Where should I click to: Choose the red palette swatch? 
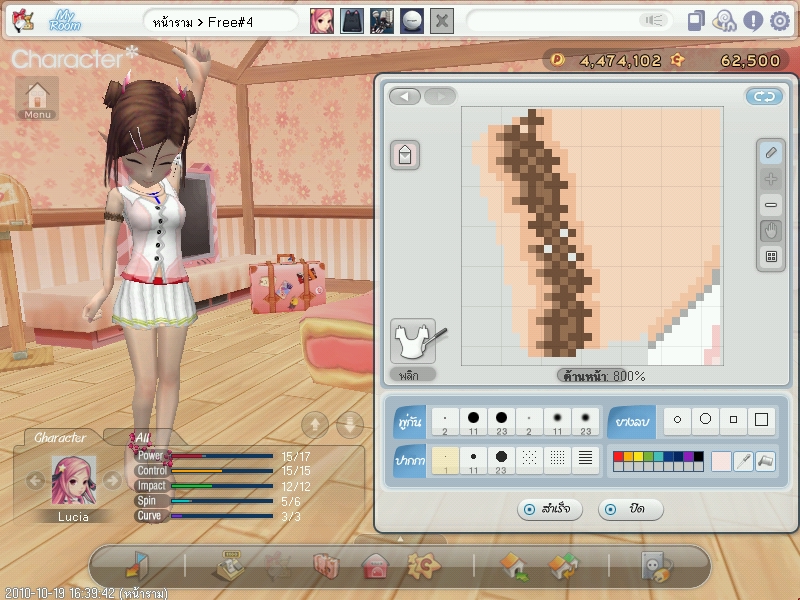618,457
